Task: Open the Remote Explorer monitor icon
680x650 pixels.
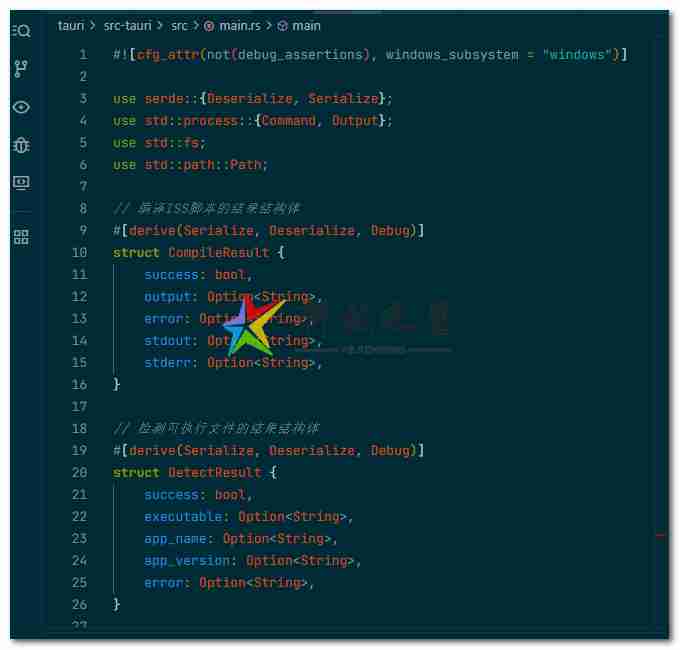Action: pos(21,183)
